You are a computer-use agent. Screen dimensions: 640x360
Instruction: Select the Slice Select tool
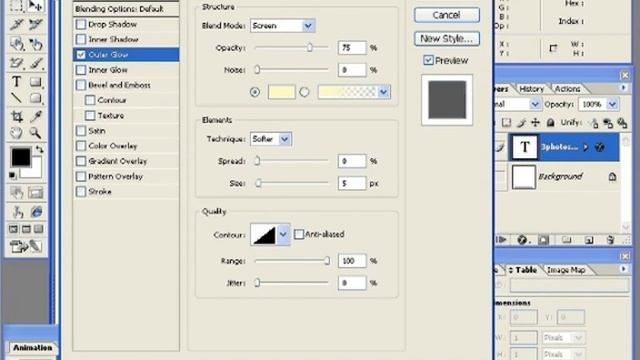pos(36,24)
